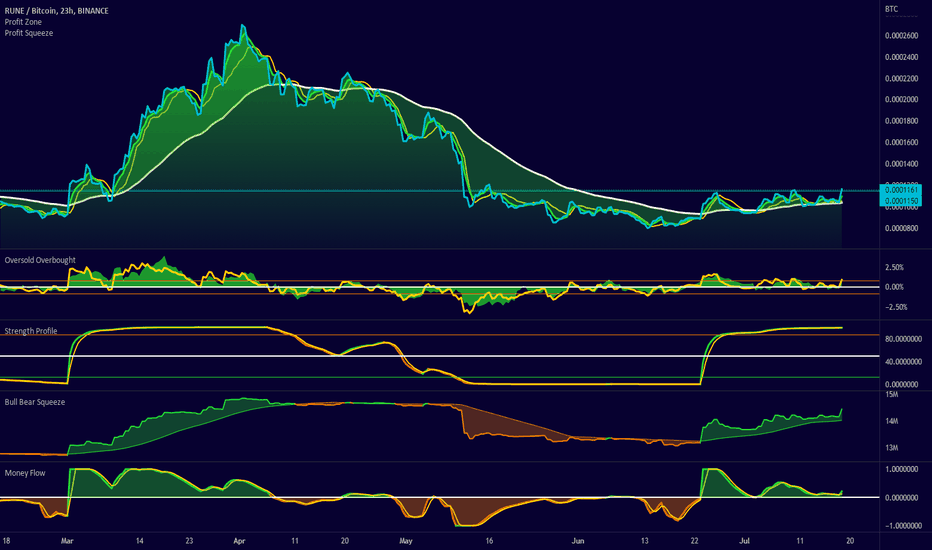This screenshot has width=932, height=550.
Task: Click the 0.0000000 value in Money Flow scale
Action: click(903, 498)
